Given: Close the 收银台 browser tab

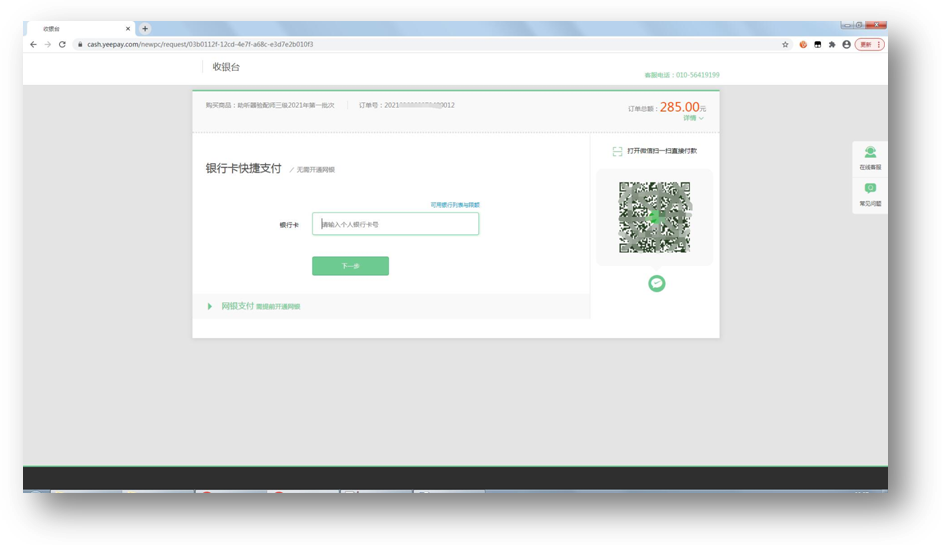Looking at the screenshot, I should point(128,29).
